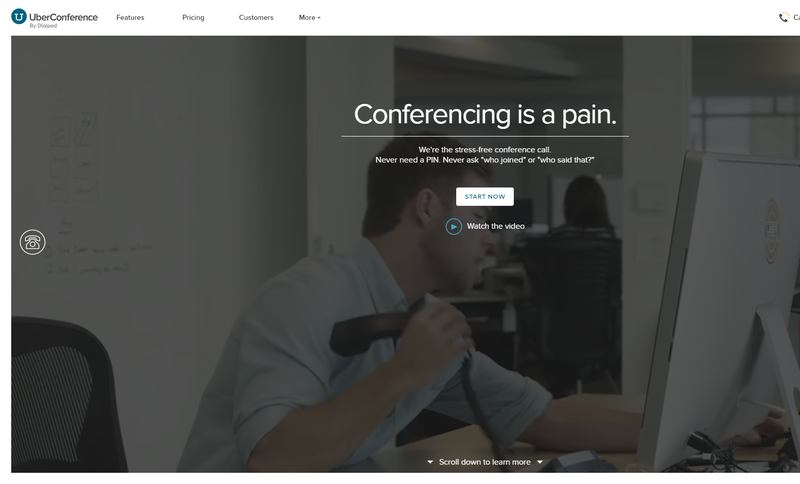800x484 pixels.
Task: Click 'Scroll down to learn more' text
Action: point(485,462)
